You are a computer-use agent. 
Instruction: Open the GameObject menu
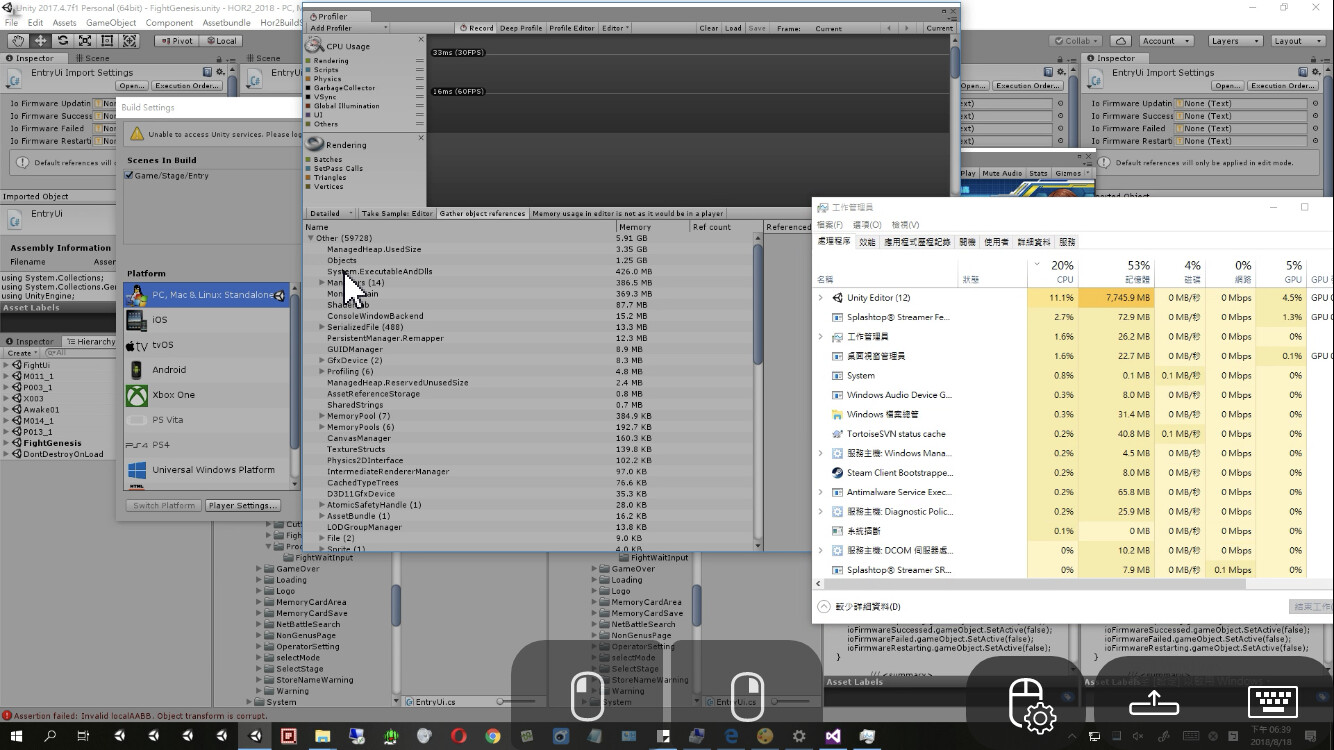(110, 22)
